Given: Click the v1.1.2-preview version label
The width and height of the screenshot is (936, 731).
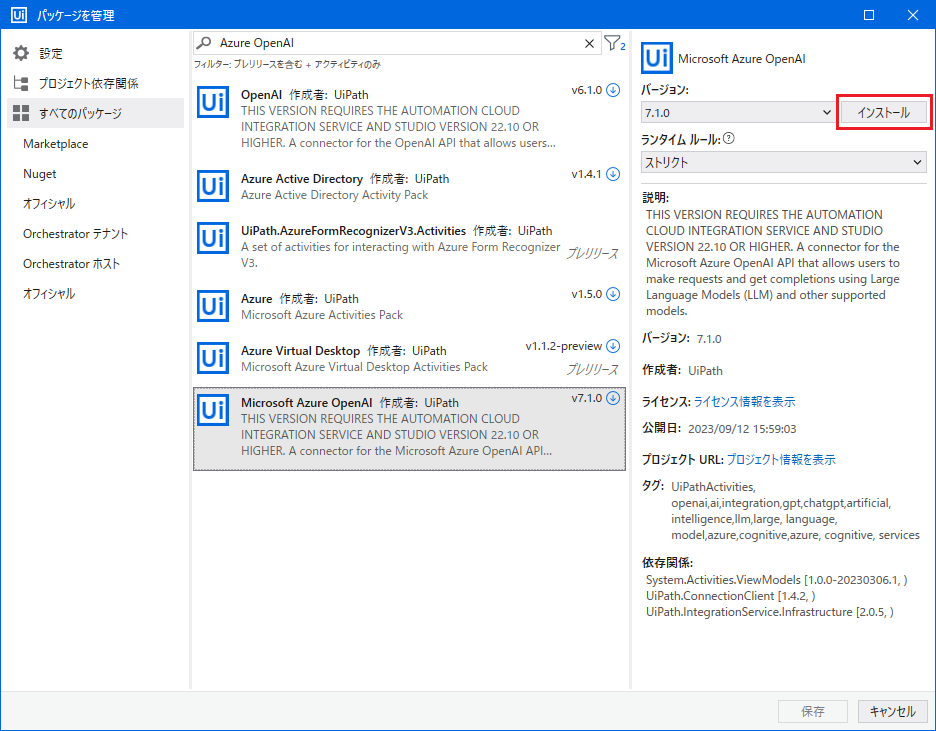Looking at the screenshot, I should (x=564, y=346).
